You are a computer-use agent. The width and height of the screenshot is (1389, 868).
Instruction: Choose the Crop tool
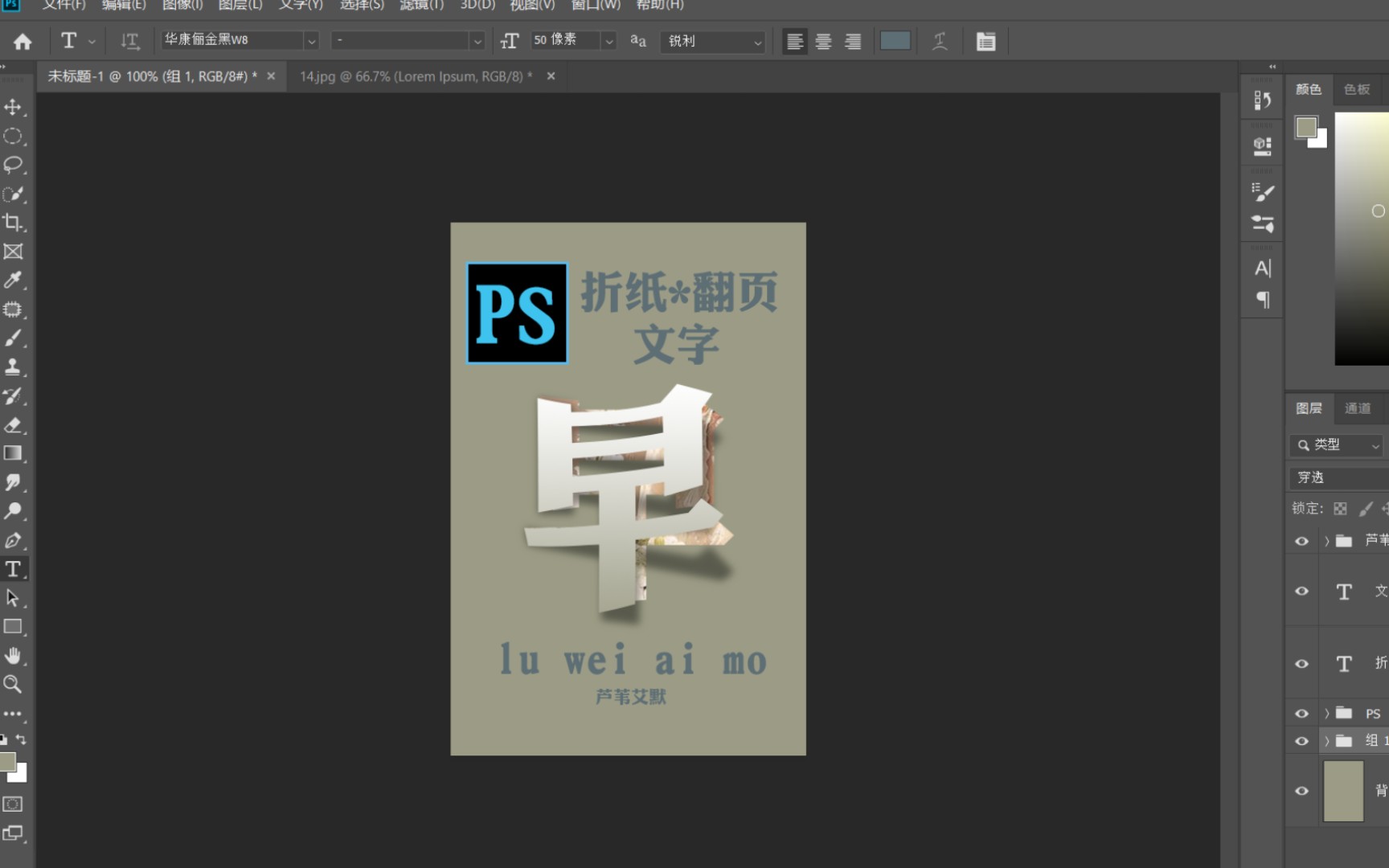(x=13, y=223)
